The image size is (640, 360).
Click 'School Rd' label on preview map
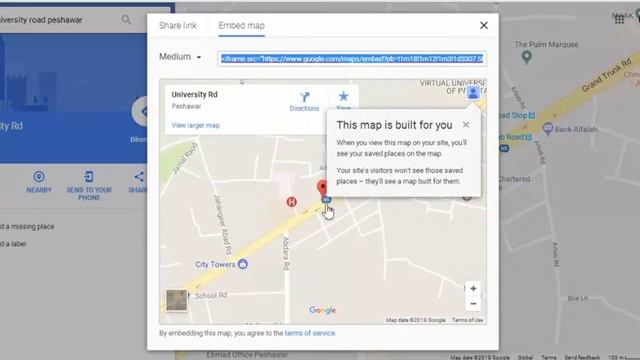211,295
